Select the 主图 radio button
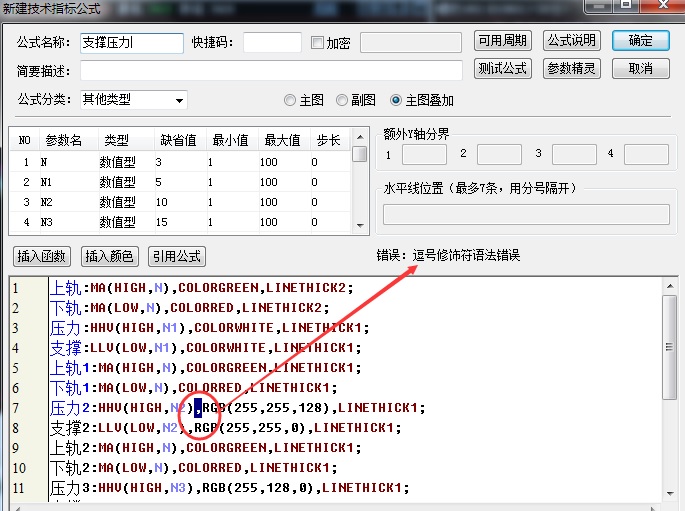This screenshot has width=685, height=511. (x=290, y=100)
